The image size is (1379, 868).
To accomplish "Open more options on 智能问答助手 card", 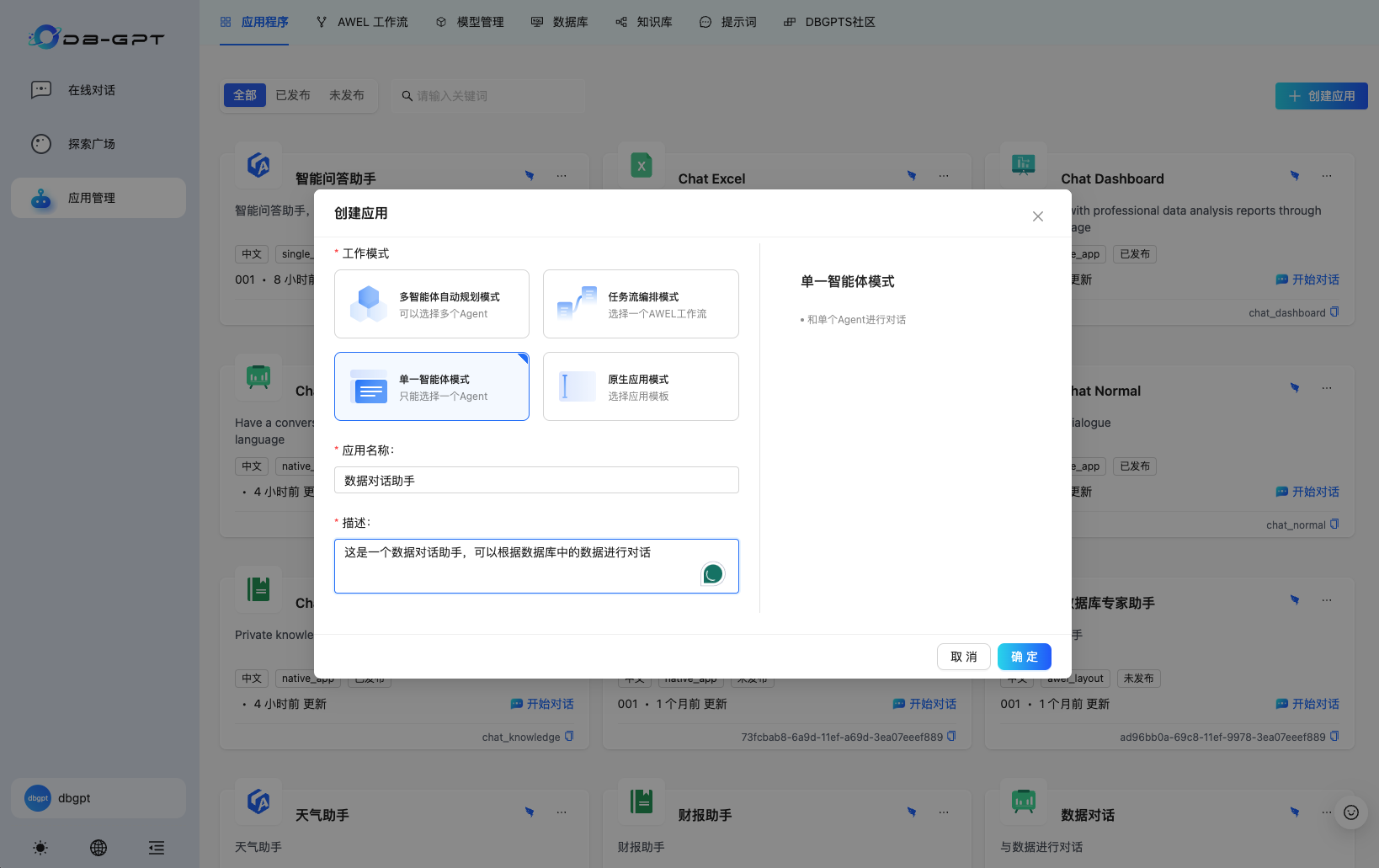I will [x=561, y=176].
